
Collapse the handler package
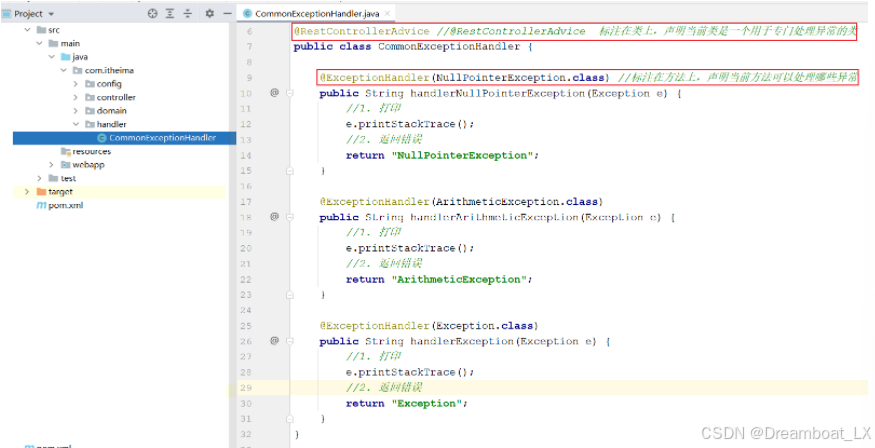(76, 124)
